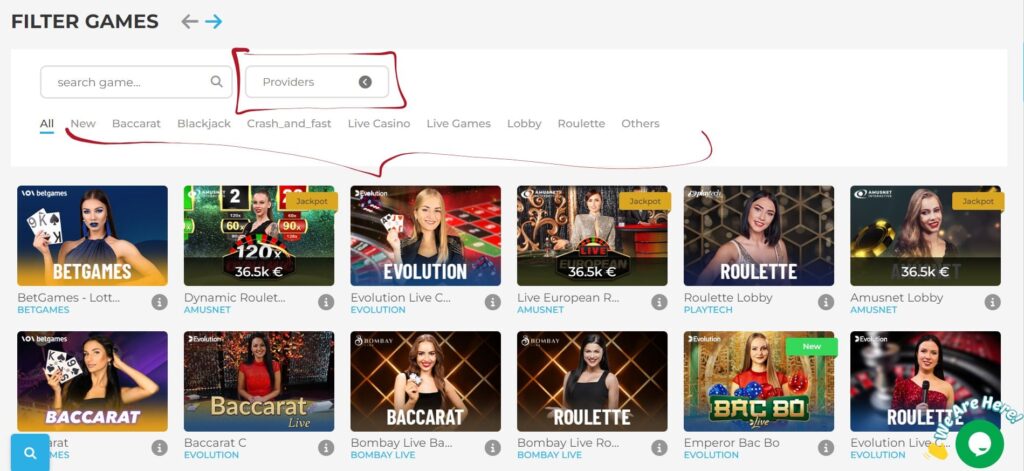Click Jackpot badge on Dynamic Roulette card
This screenshot has height=471, width=1024.
pos(312,201)
